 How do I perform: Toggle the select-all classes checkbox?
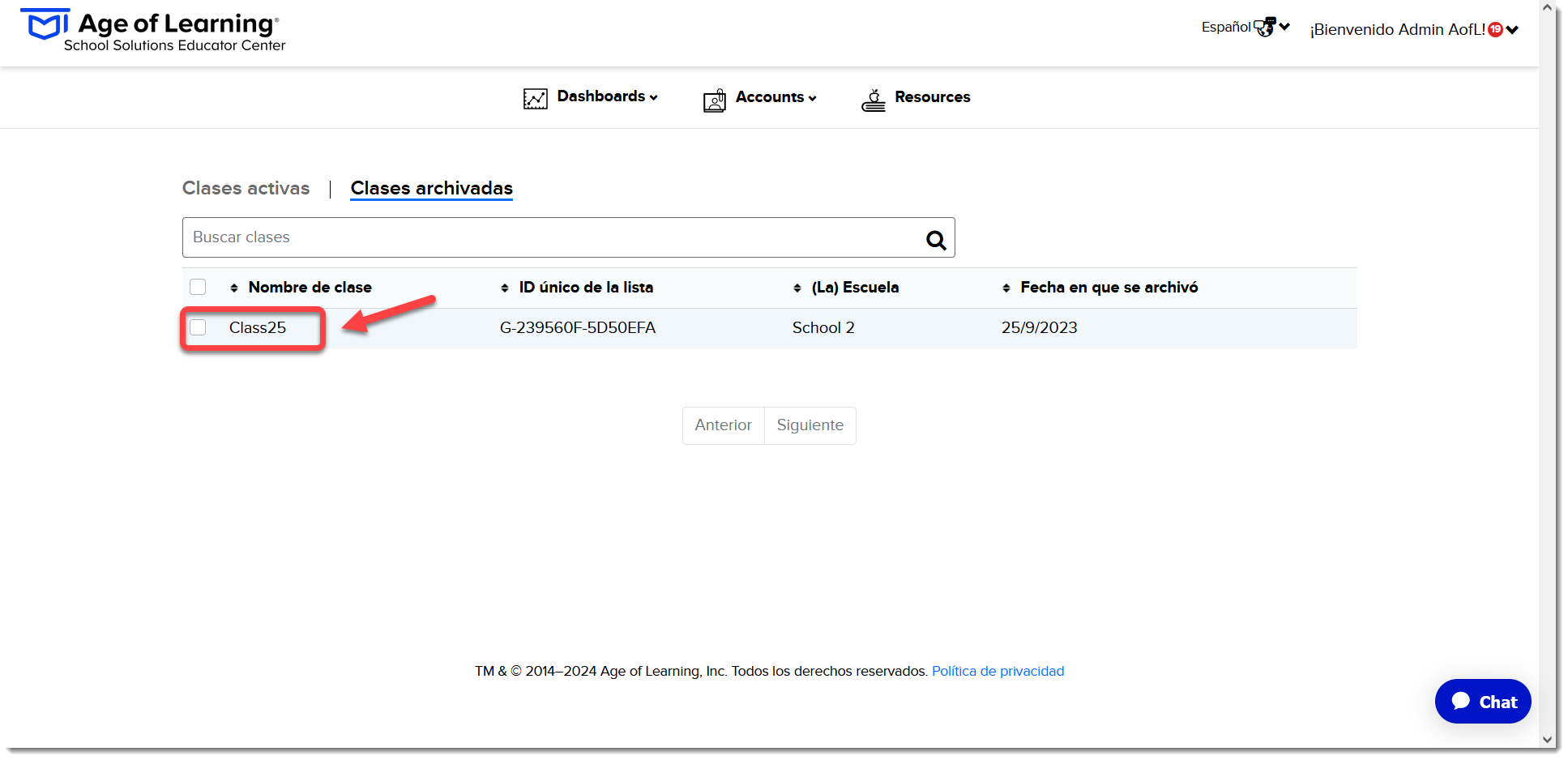click(198, 287)
